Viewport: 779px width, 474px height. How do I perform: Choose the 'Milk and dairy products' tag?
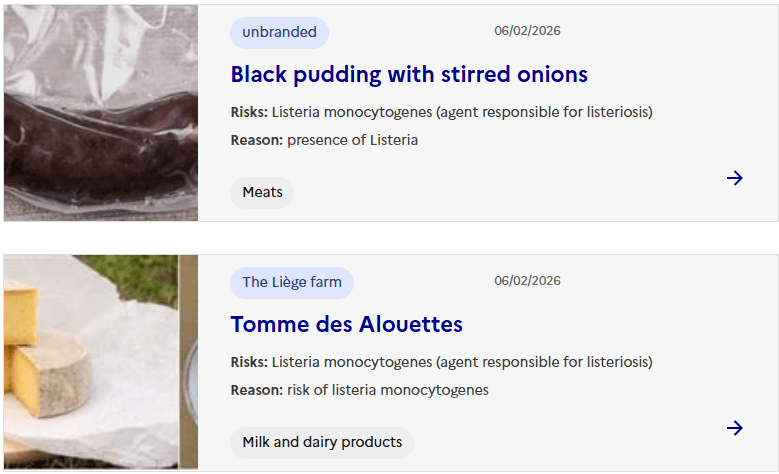coord(322,442)
